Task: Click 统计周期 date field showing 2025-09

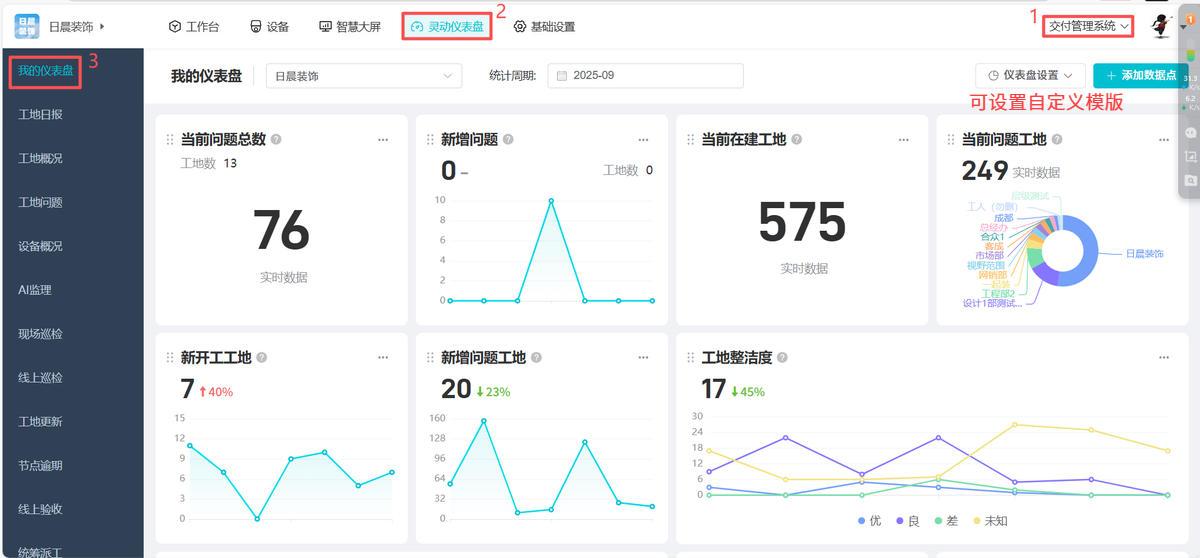Action: point(645,76)
